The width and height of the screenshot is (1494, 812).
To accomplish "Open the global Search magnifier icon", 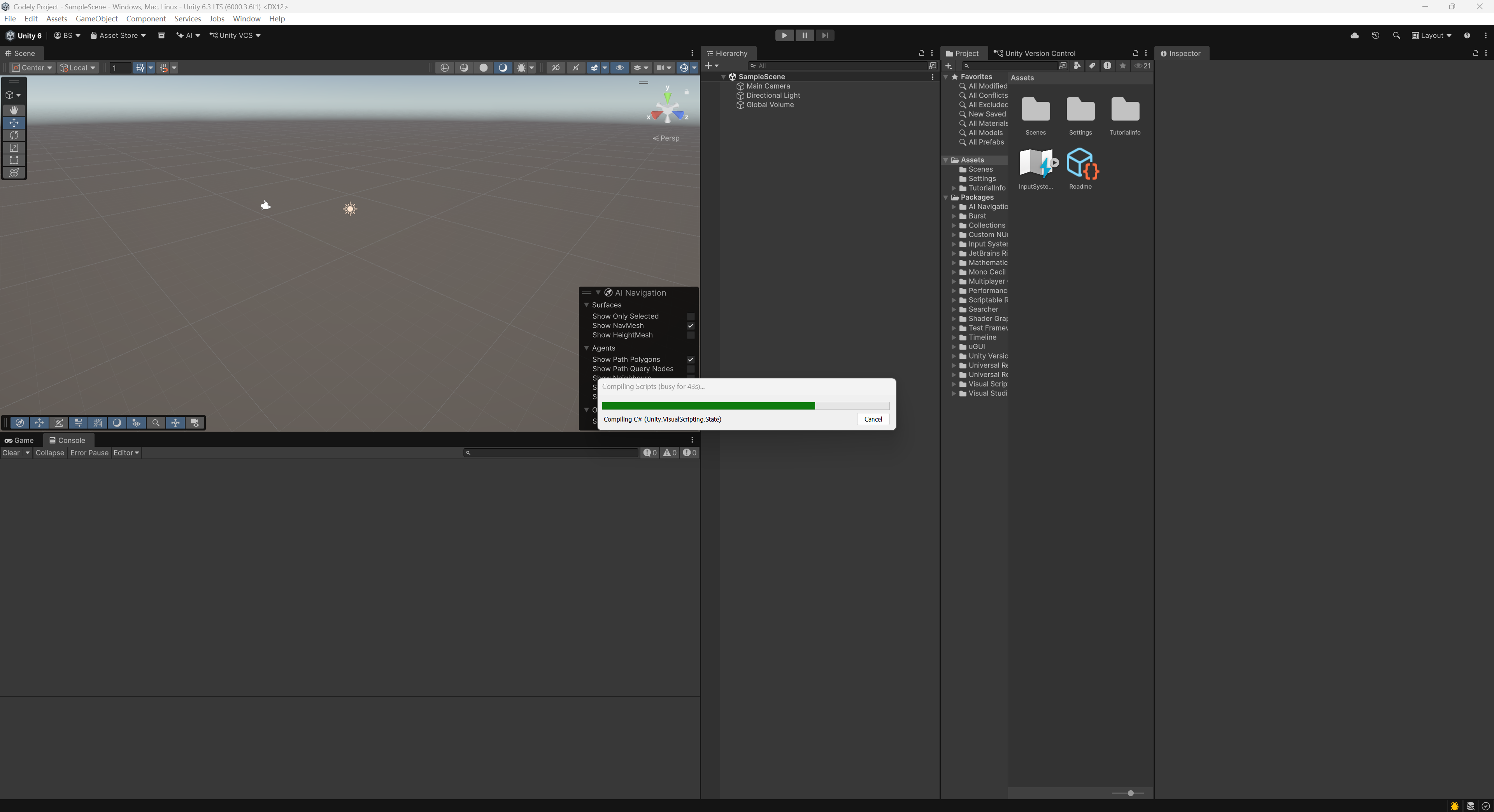I will click(x=1396, y=35).
